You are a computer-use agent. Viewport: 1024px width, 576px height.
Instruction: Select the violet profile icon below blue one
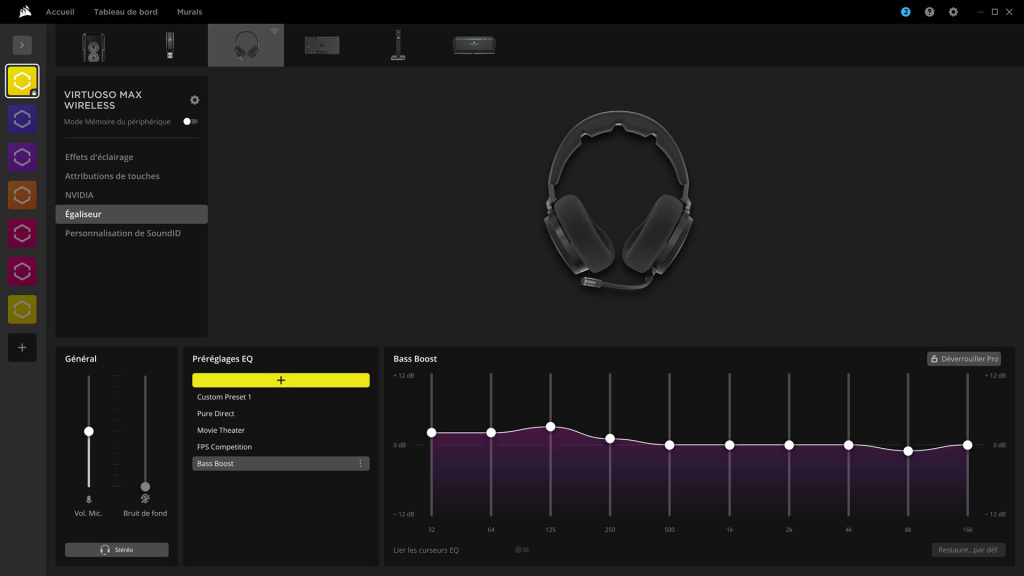point(22,157)
